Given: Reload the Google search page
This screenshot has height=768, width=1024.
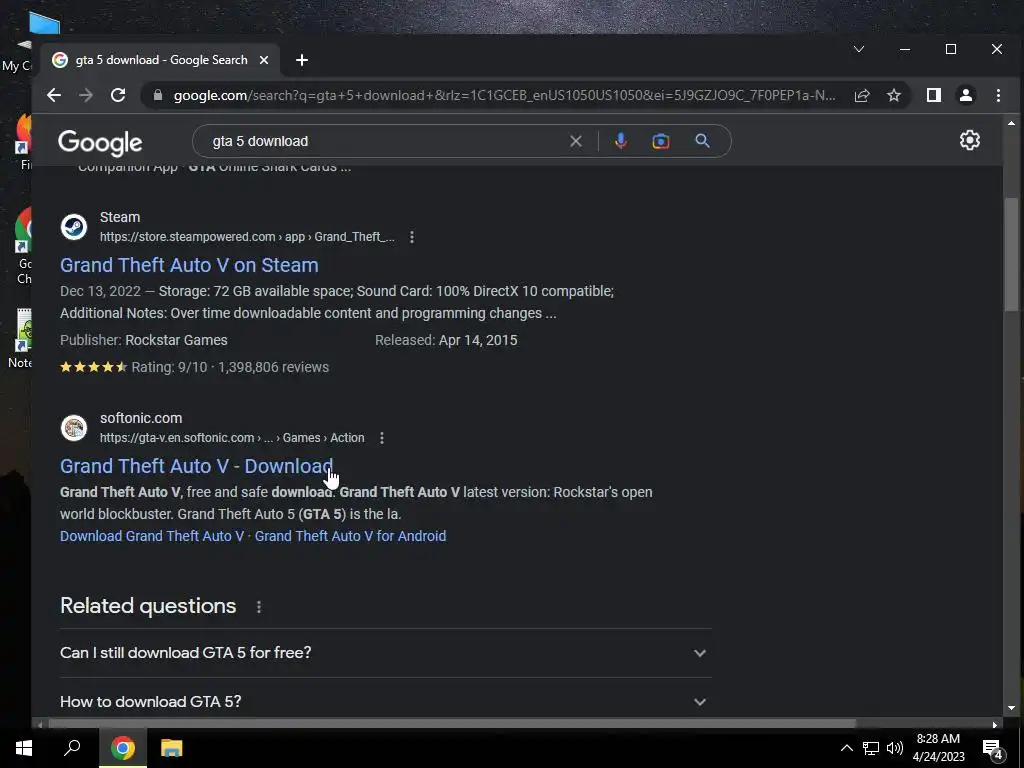Looking at the screenshot, I should point(118,95).
